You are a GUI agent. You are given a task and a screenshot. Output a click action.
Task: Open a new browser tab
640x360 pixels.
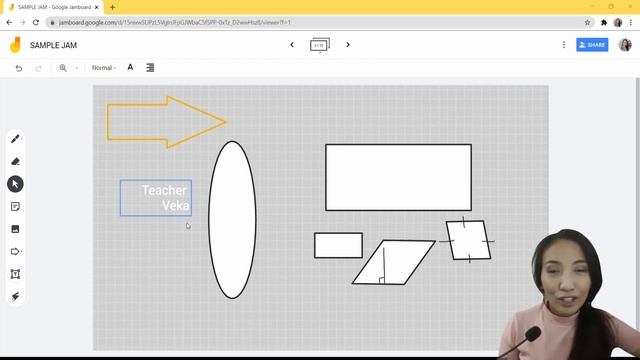[112, 7]
